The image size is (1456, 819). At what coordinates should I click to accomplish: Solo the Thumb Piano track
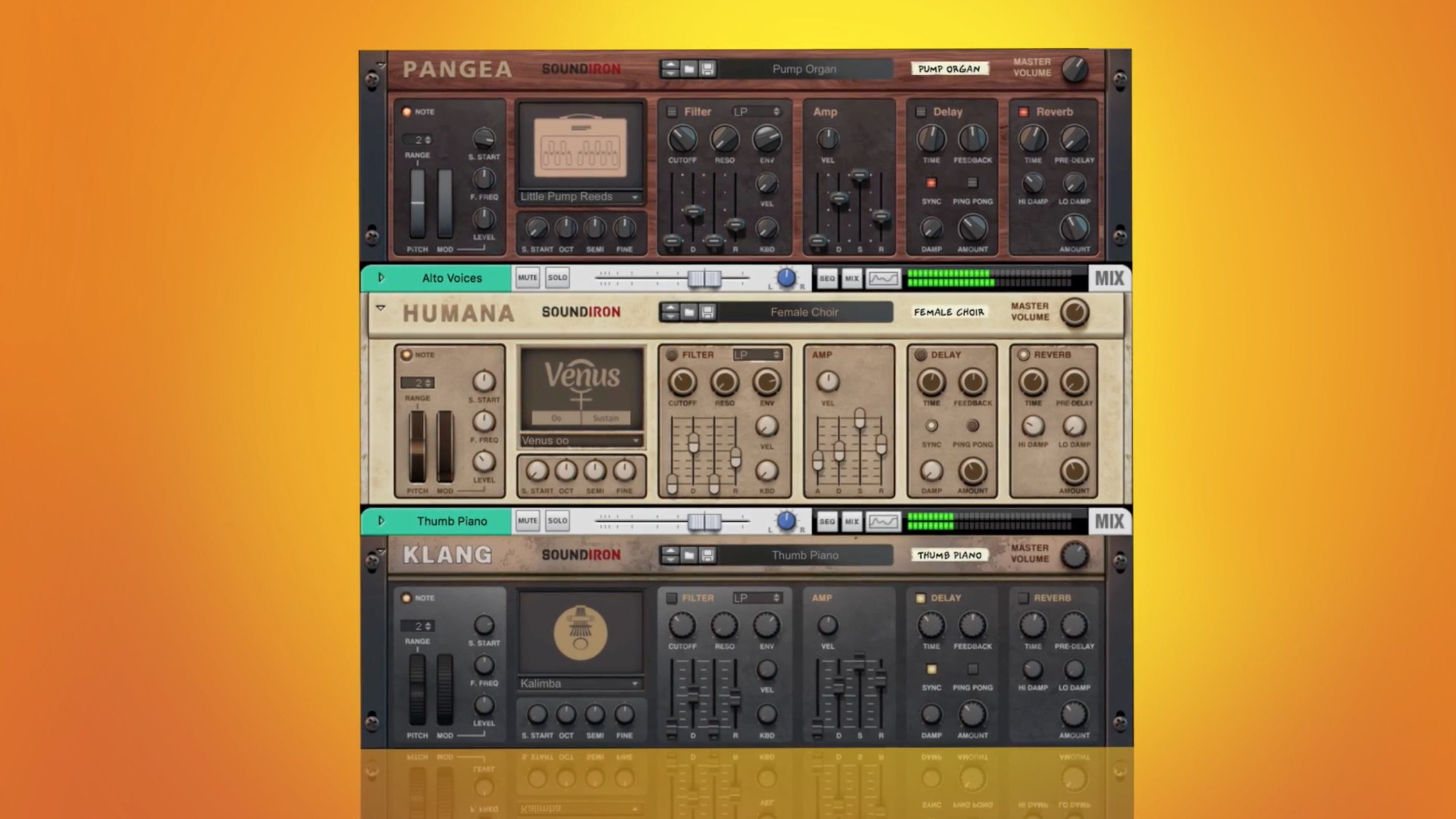coord(557,521)
